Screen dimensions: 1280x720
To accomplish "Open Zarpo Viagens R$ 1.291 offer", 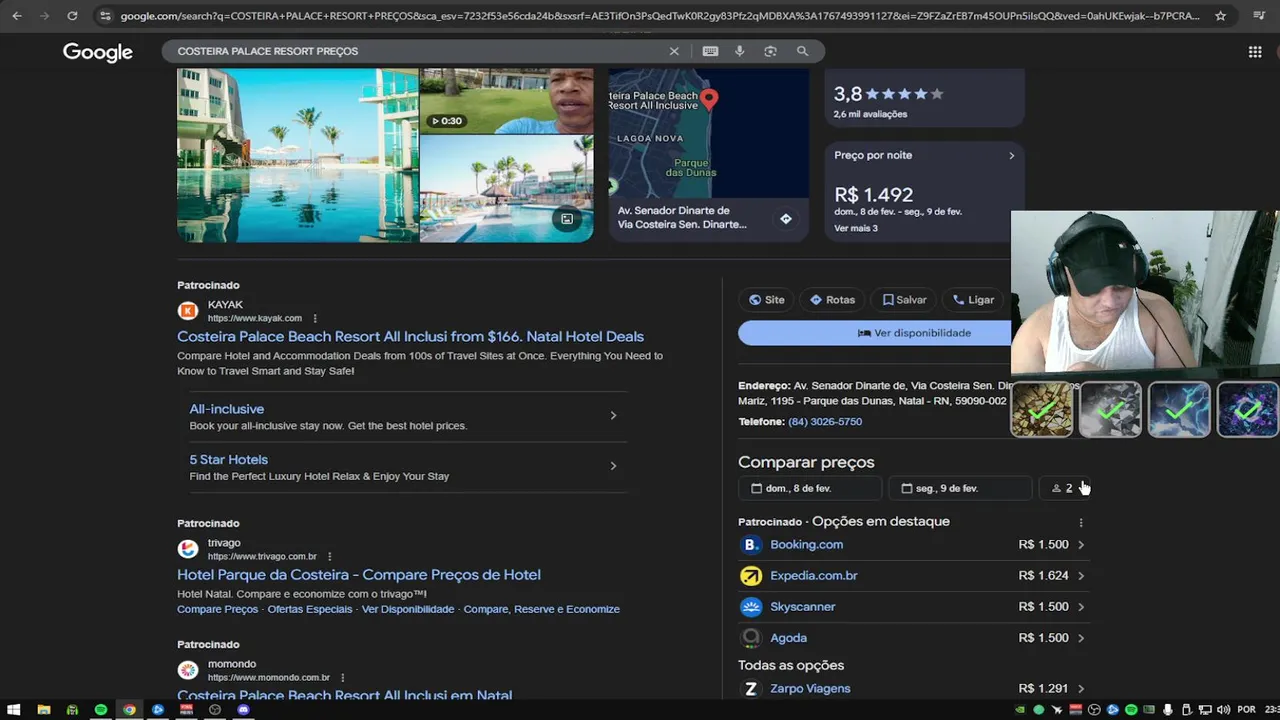I will tap(913, 689).
